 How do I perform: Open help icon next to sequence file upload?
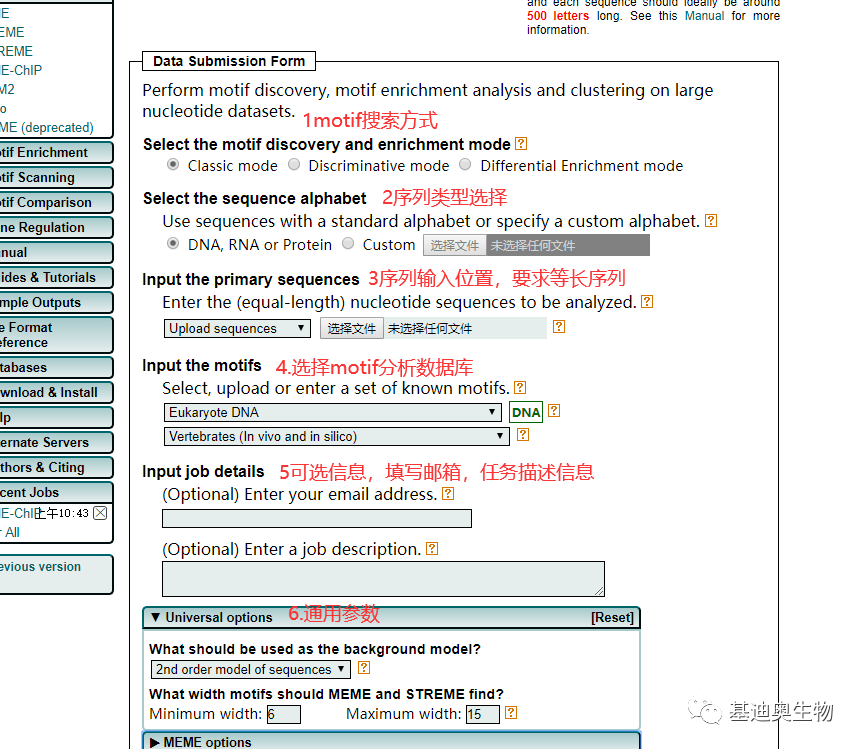559,327
